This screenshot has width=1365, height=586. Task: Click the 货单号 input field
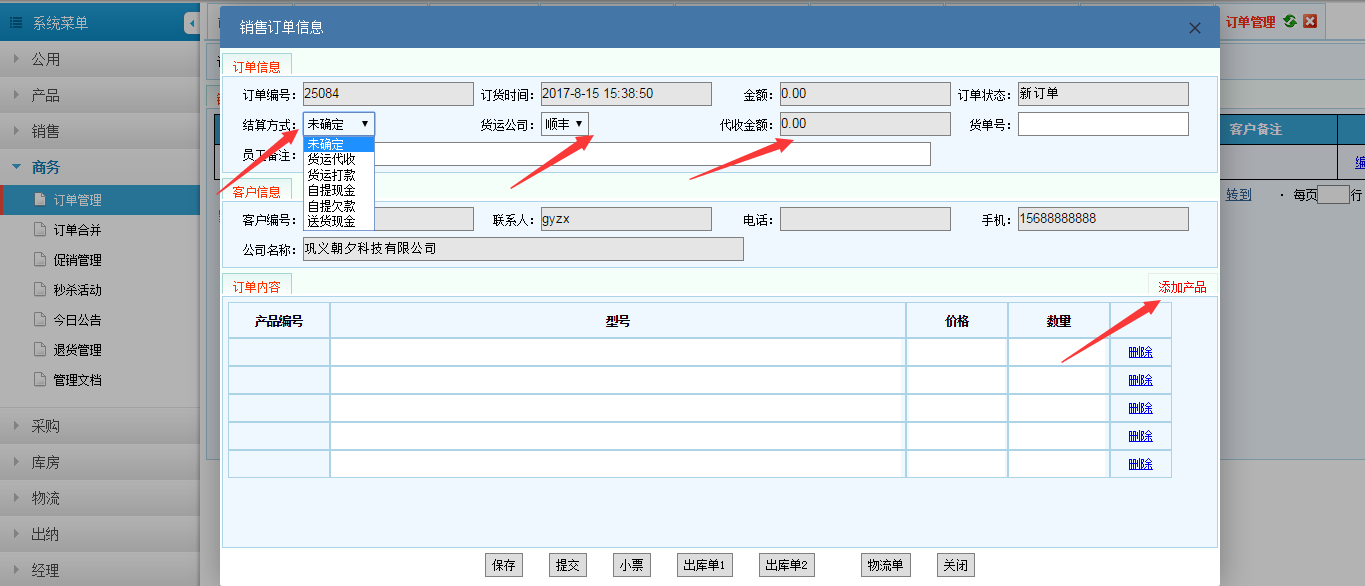coord(1103,124)
